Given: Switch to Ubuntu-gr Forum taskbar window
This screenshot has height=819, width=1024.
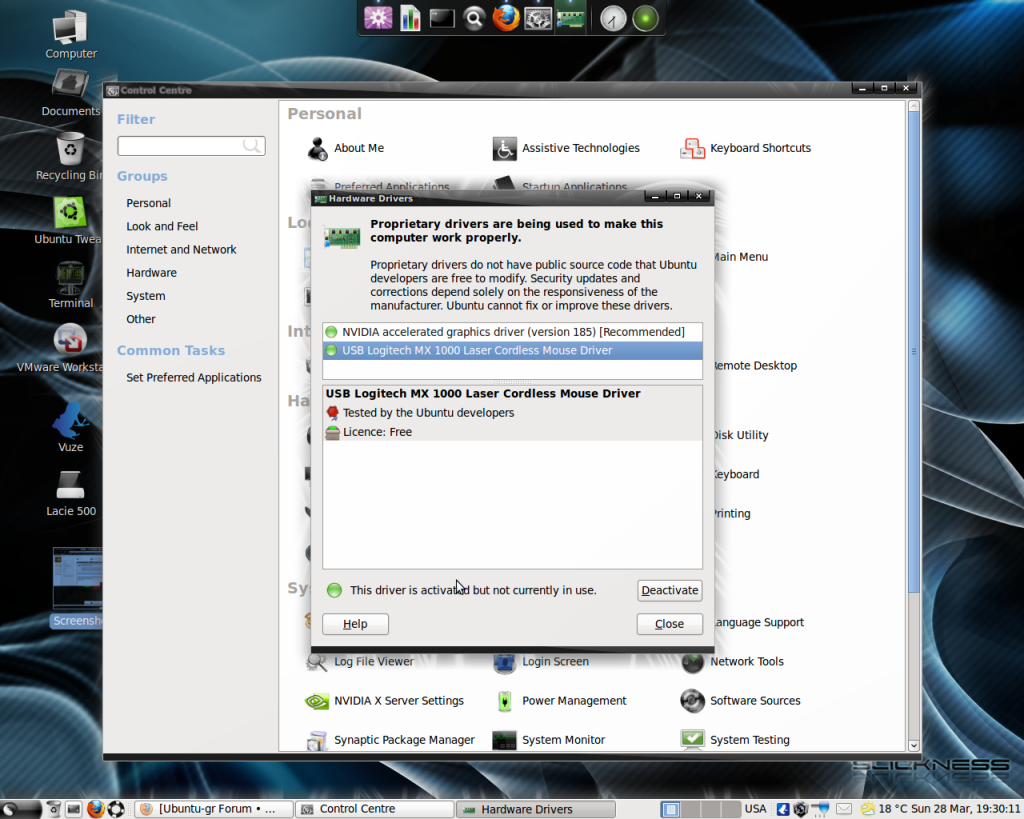Looking at the screenshot, I should [x=213, y=809].
